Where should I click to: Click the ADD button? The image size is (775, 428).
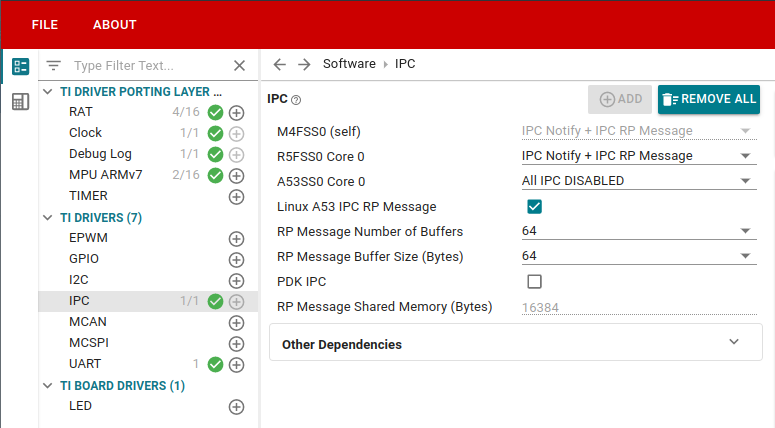pyautogui.click(x=620, y=99)
